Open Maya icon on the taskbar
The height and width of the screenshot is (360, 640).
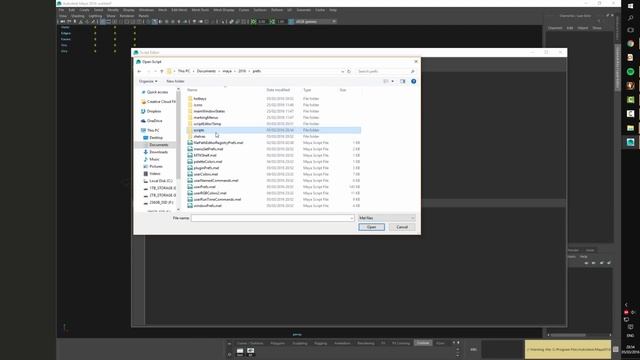pos(631,142)
